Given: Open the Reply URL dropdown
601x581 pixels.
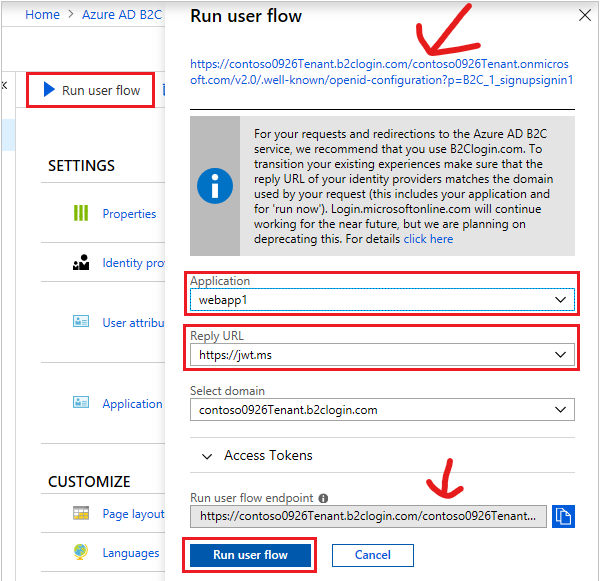Looking at the screenshot, I should click(382, 355).
